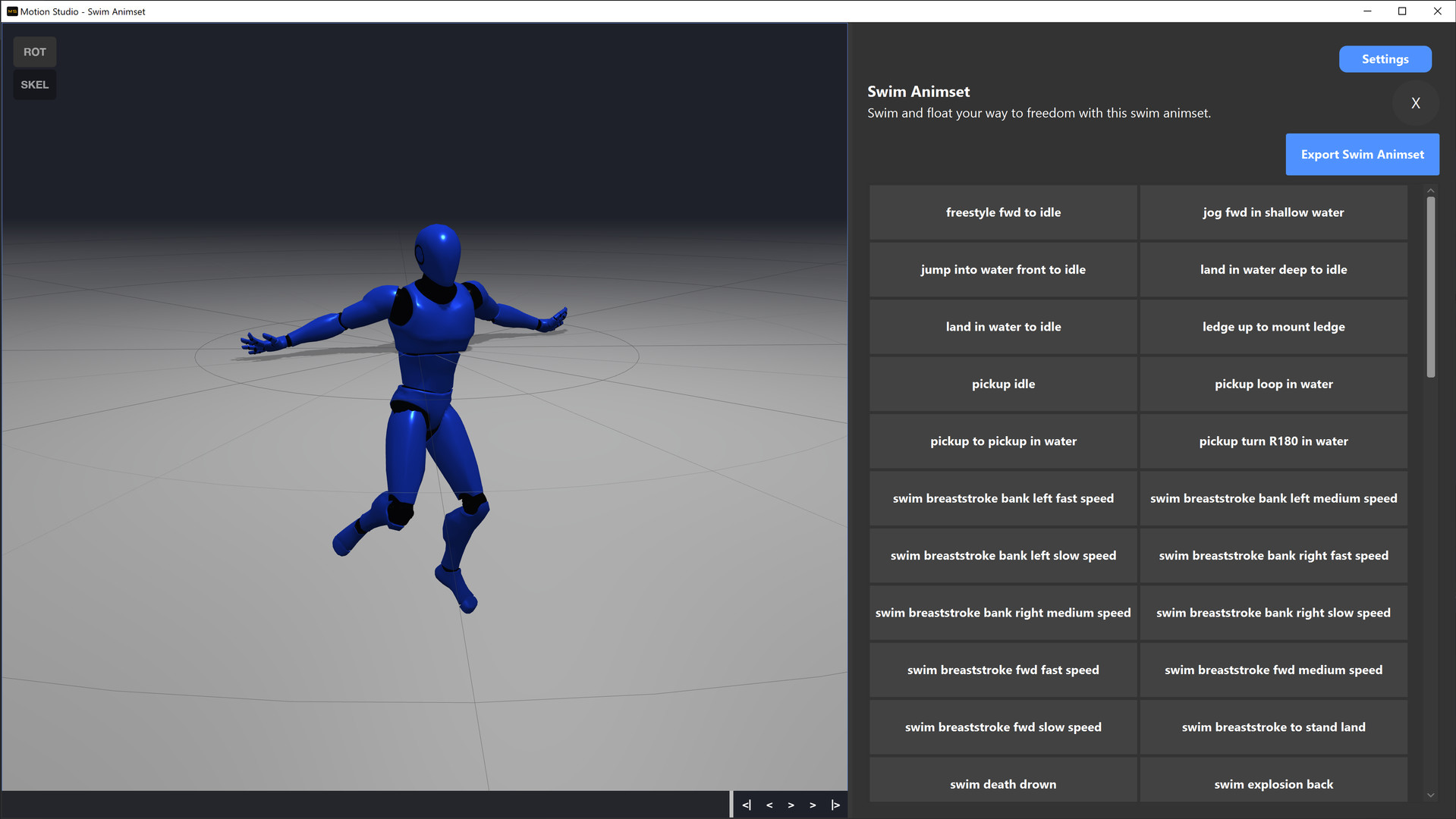Click Export Swim Animset
Image resolution: width=1456 pixels, height=819 pixels.
[1362, 154]
